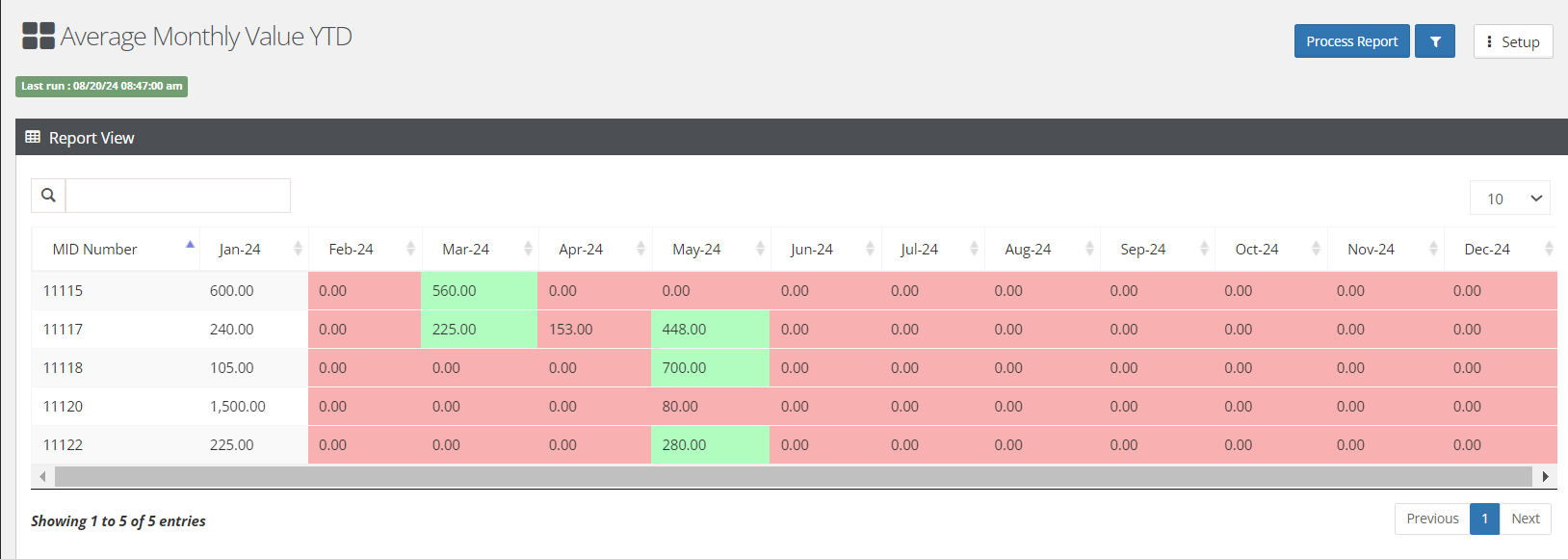The width and height of the screenshot is (1568, 559).
Task: Click the dashboard grid icon beside the title
Action: click(x=38, y=37)
